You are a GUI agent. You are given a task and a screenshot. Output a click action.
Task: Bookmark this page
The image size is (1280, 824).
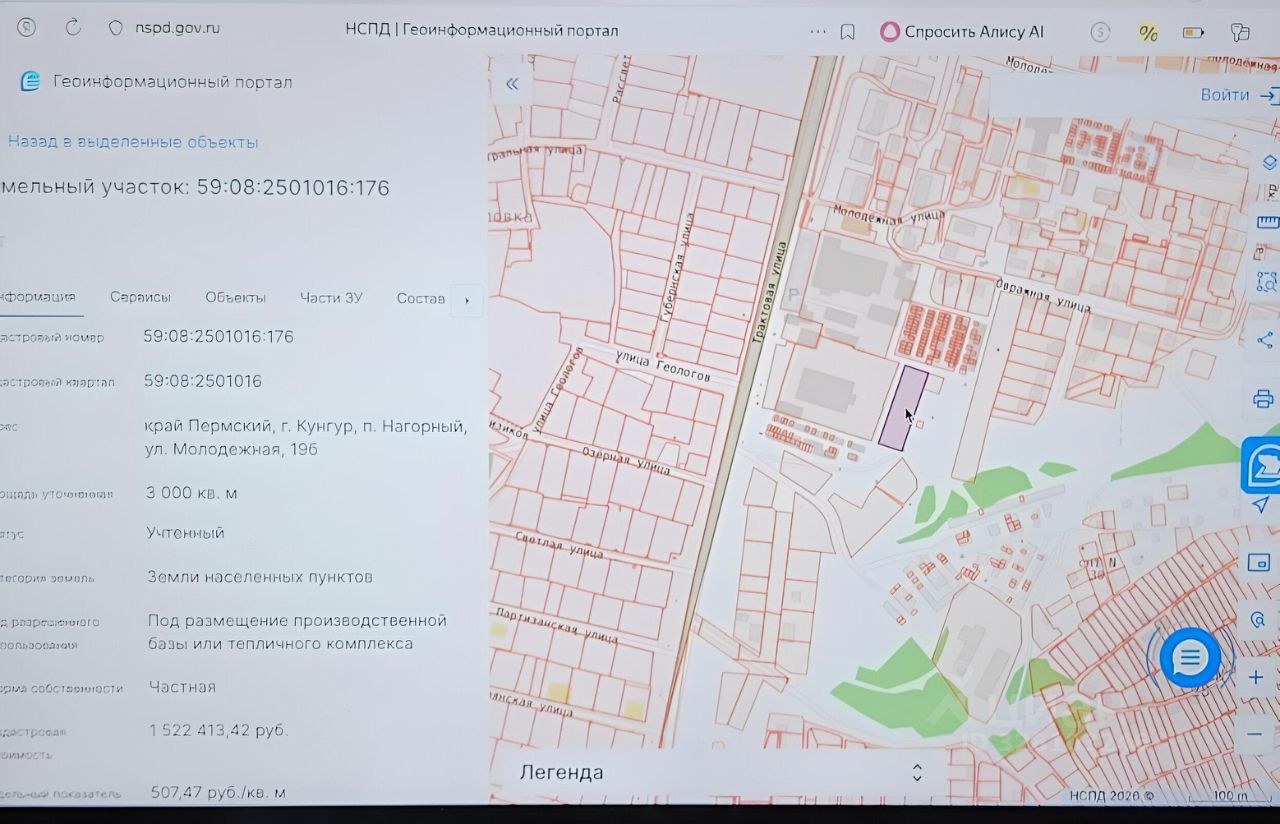(x=848, y=32)
